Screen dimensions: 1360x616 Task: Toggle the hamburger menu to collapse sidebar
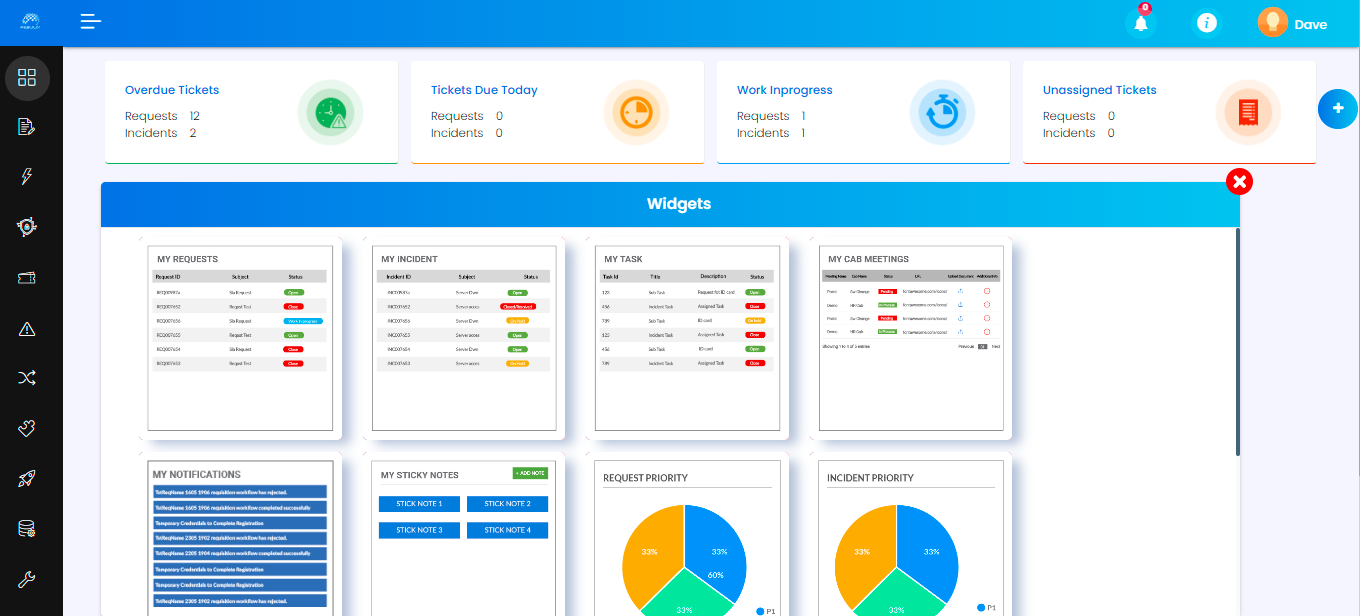point(91,22)
